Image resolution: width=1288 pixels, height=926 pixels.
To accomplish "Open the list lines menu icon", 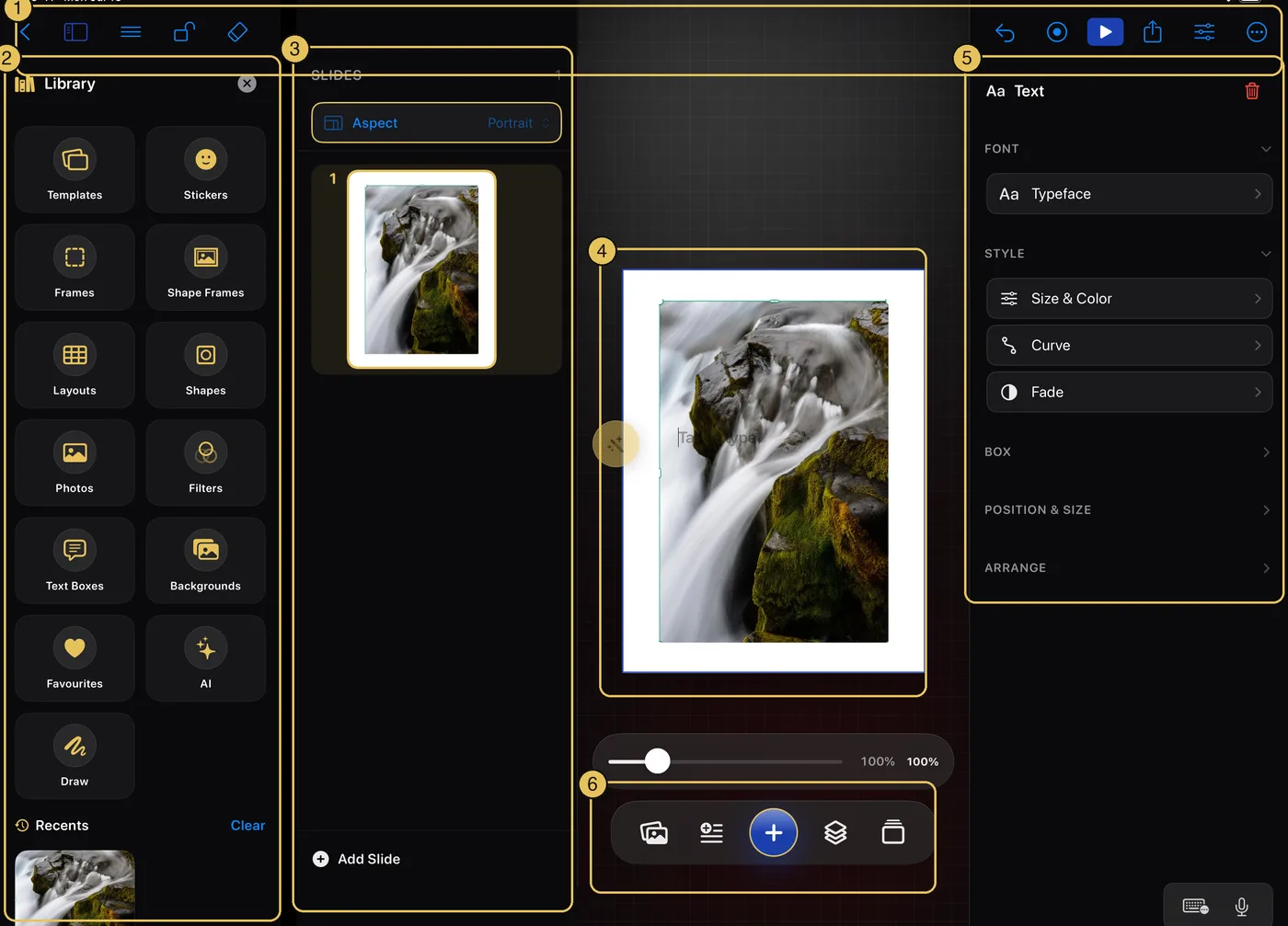I will point(131,32).
